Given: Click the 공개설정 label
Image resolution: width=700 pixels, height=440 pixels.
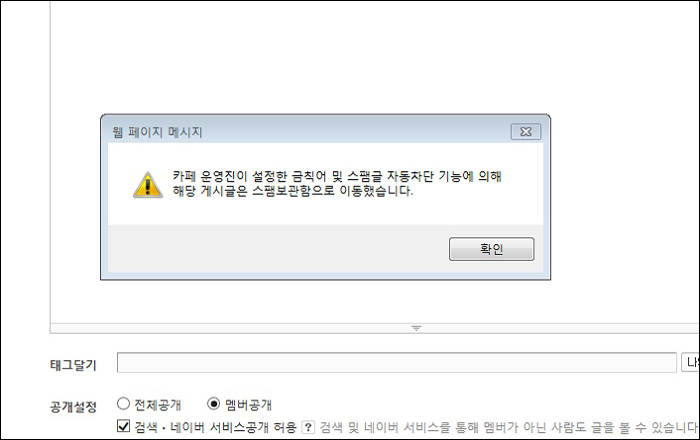Looking at the screenshot, I should click(x=73, y=407).
